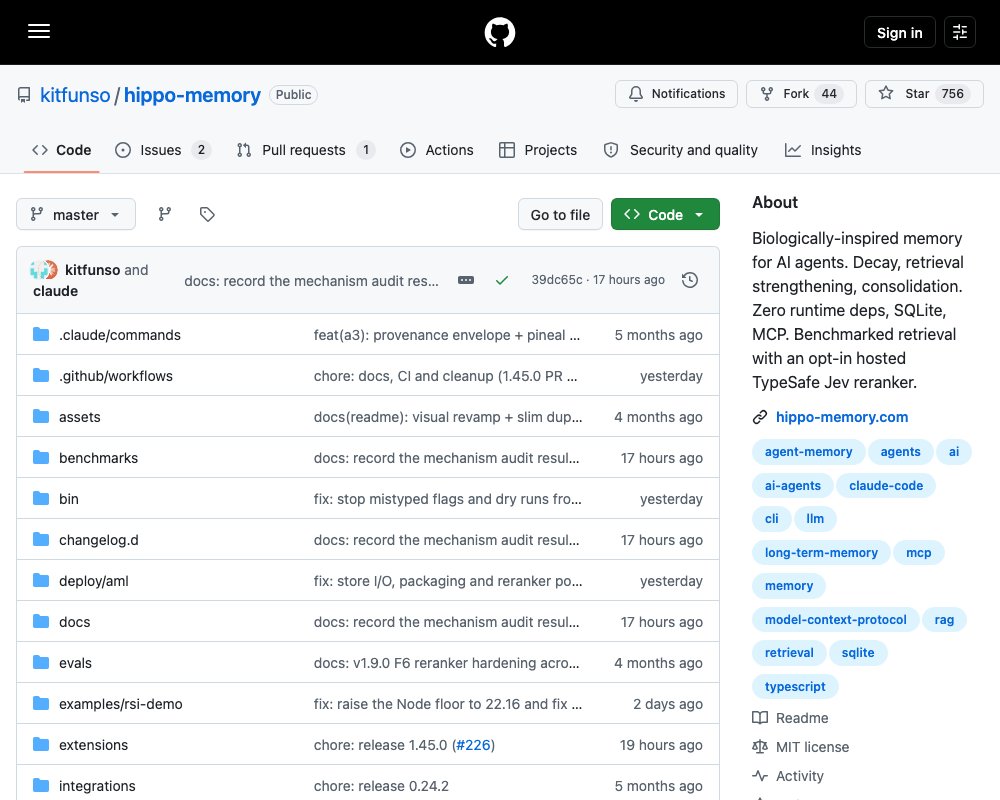The width and height of the screenshot is (1000, 800).
Task: Click the .claude/commands folder icon
Action: pos(41,334)
